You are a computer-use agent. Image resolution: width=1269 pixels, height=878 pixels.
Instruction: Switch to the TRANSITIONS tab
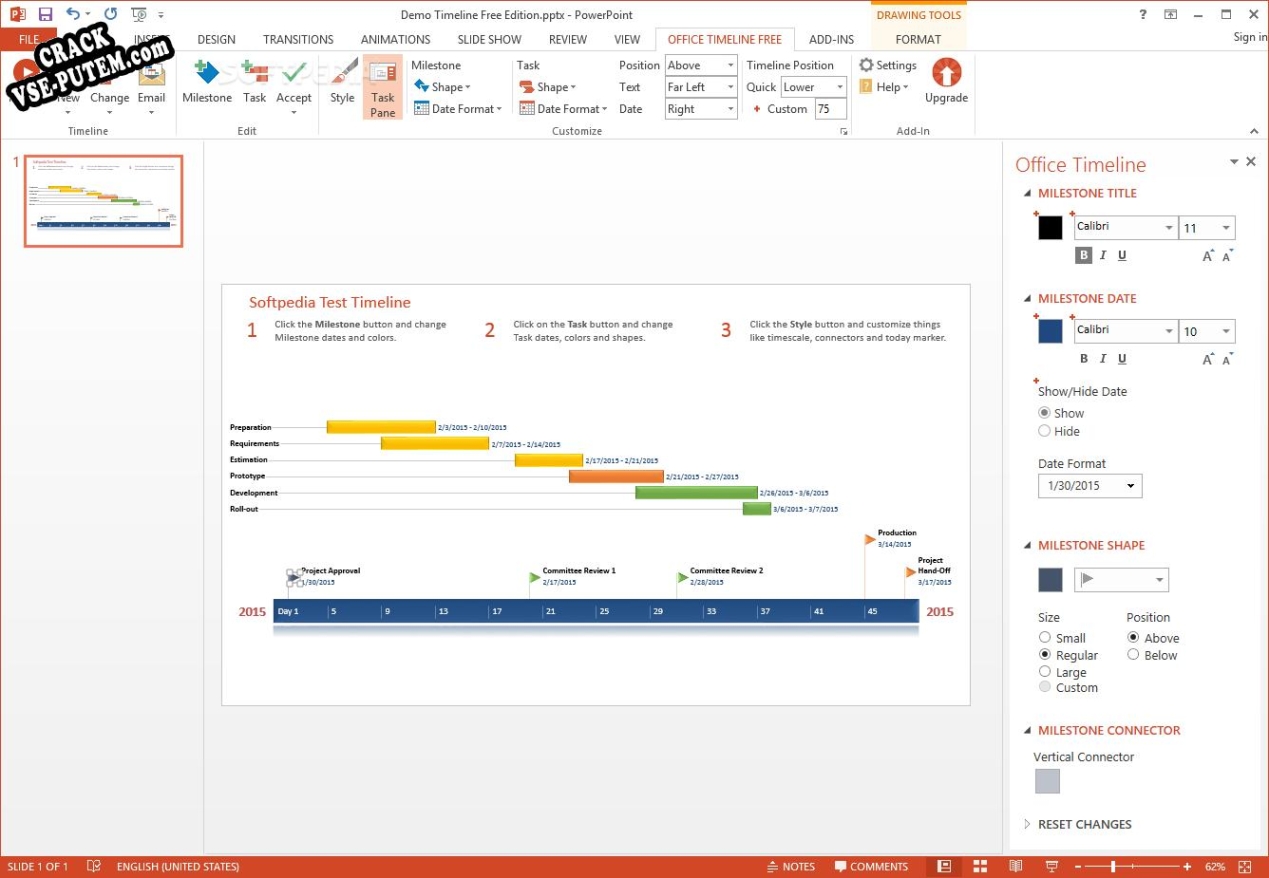click(298, 39)
